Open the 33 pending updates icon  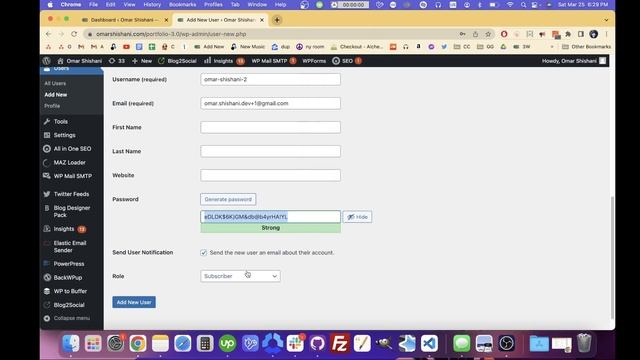click(117, 61)
